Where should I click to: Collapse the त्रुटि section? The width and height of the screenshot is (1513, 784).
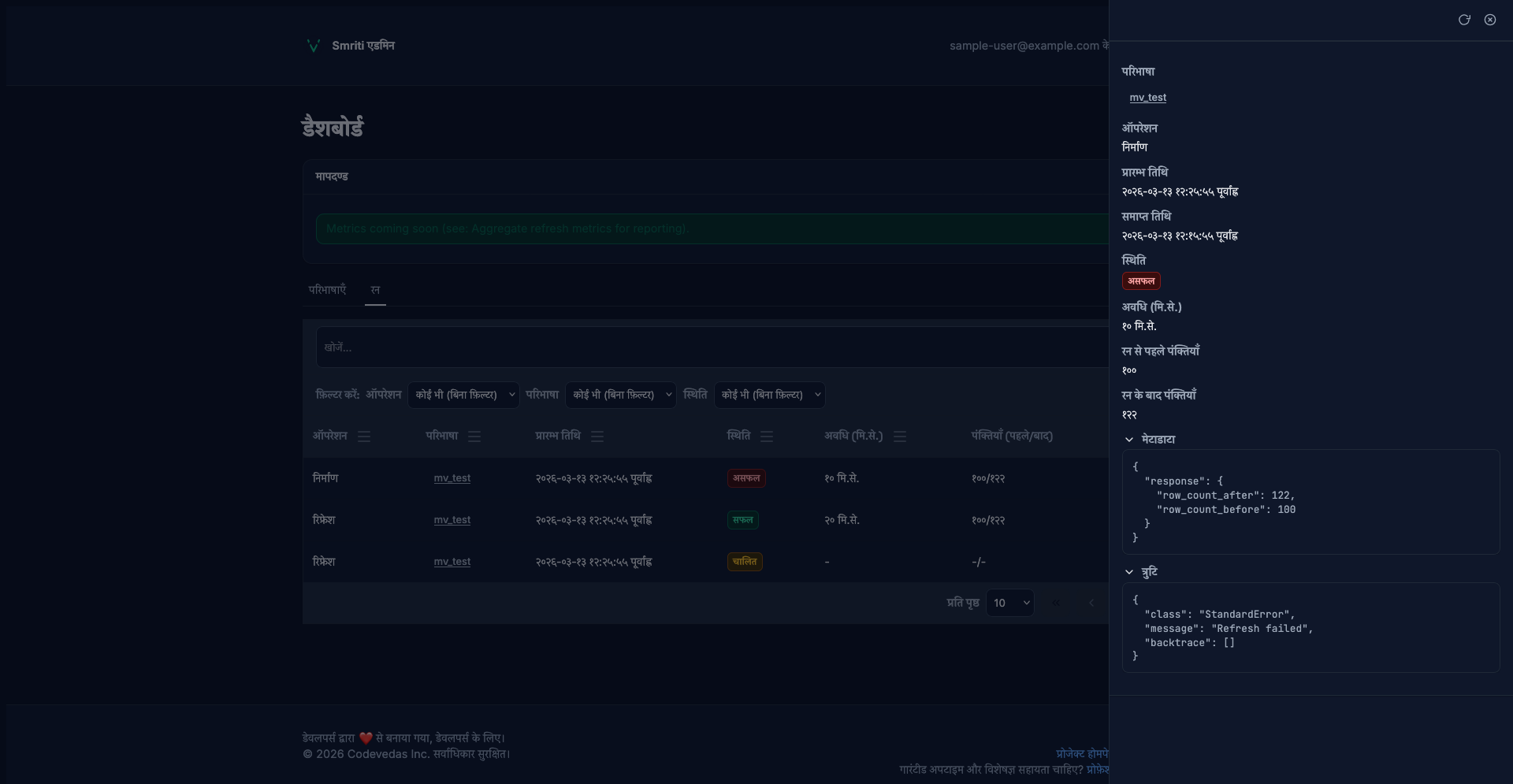click(1129, 572)
